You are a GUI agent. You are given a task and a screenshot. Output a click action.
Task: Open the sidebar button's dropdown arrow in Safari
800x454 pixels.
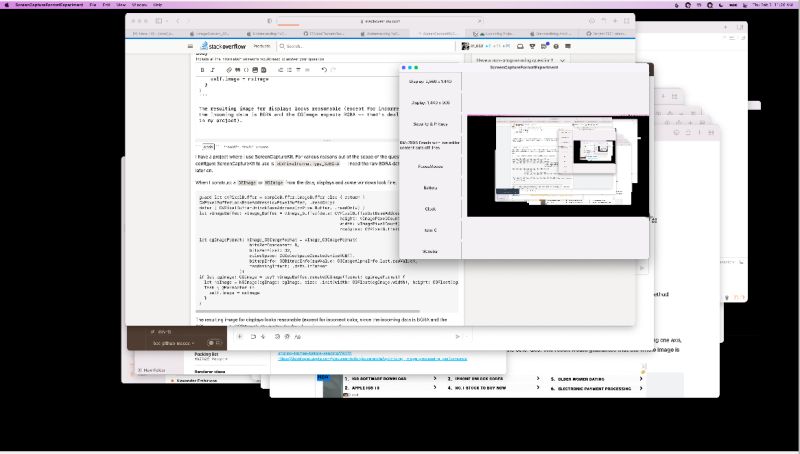coord(166,21)
